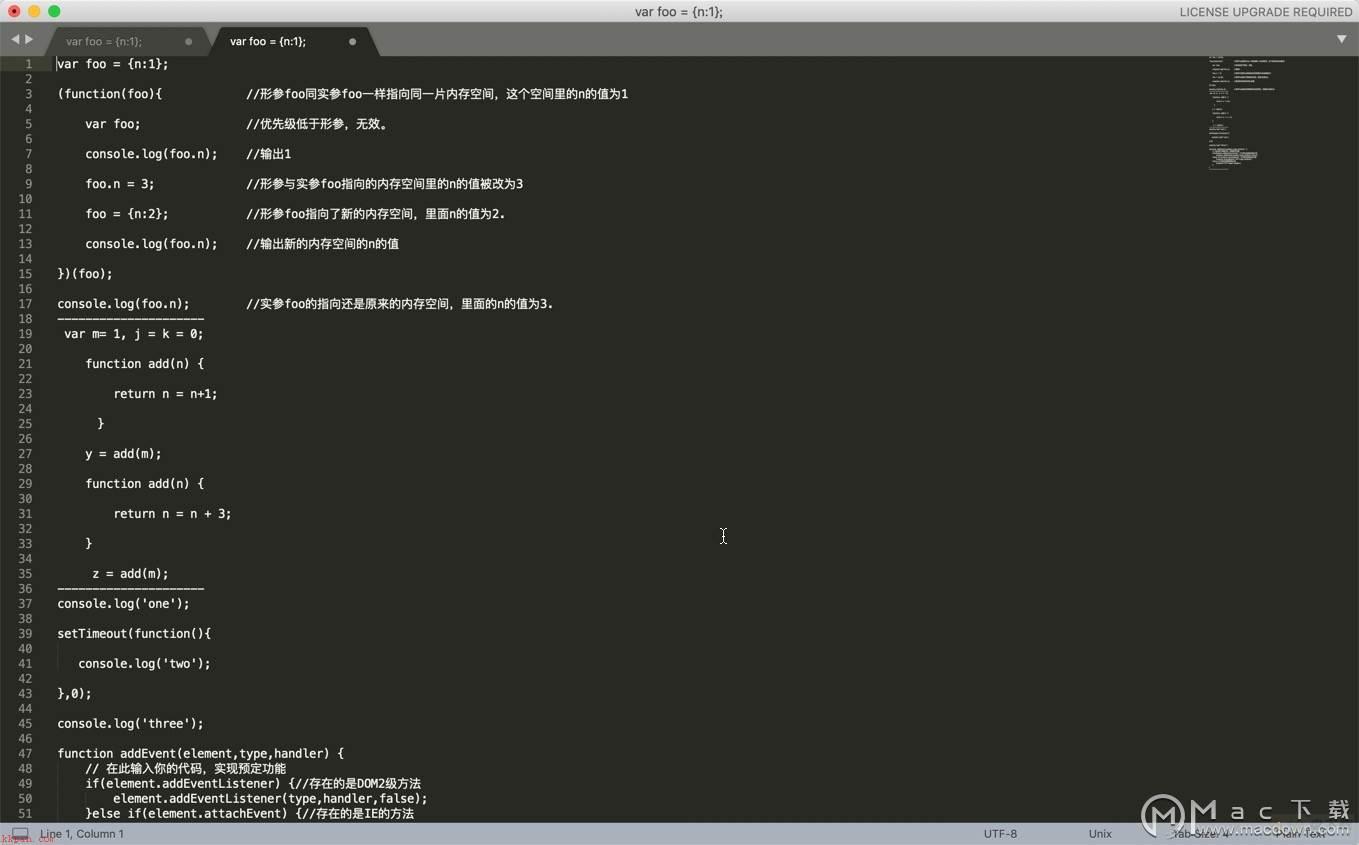Screen dimensions: 1359x845
Task: Click the '//输出1' comment on line 7
Action: (268, 154)
